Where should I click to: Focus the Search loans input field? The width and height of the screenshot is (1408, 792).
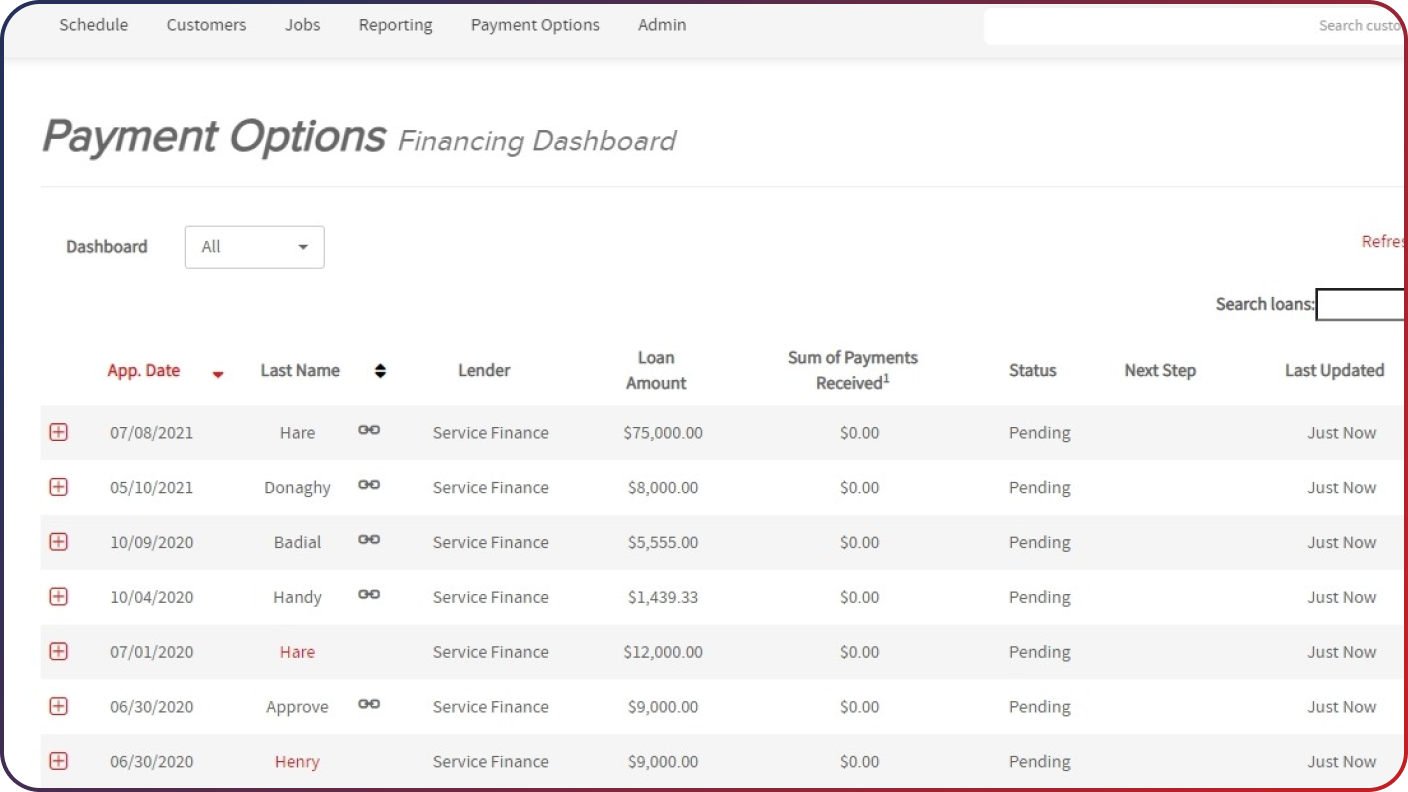click(x=1361, y=304)
